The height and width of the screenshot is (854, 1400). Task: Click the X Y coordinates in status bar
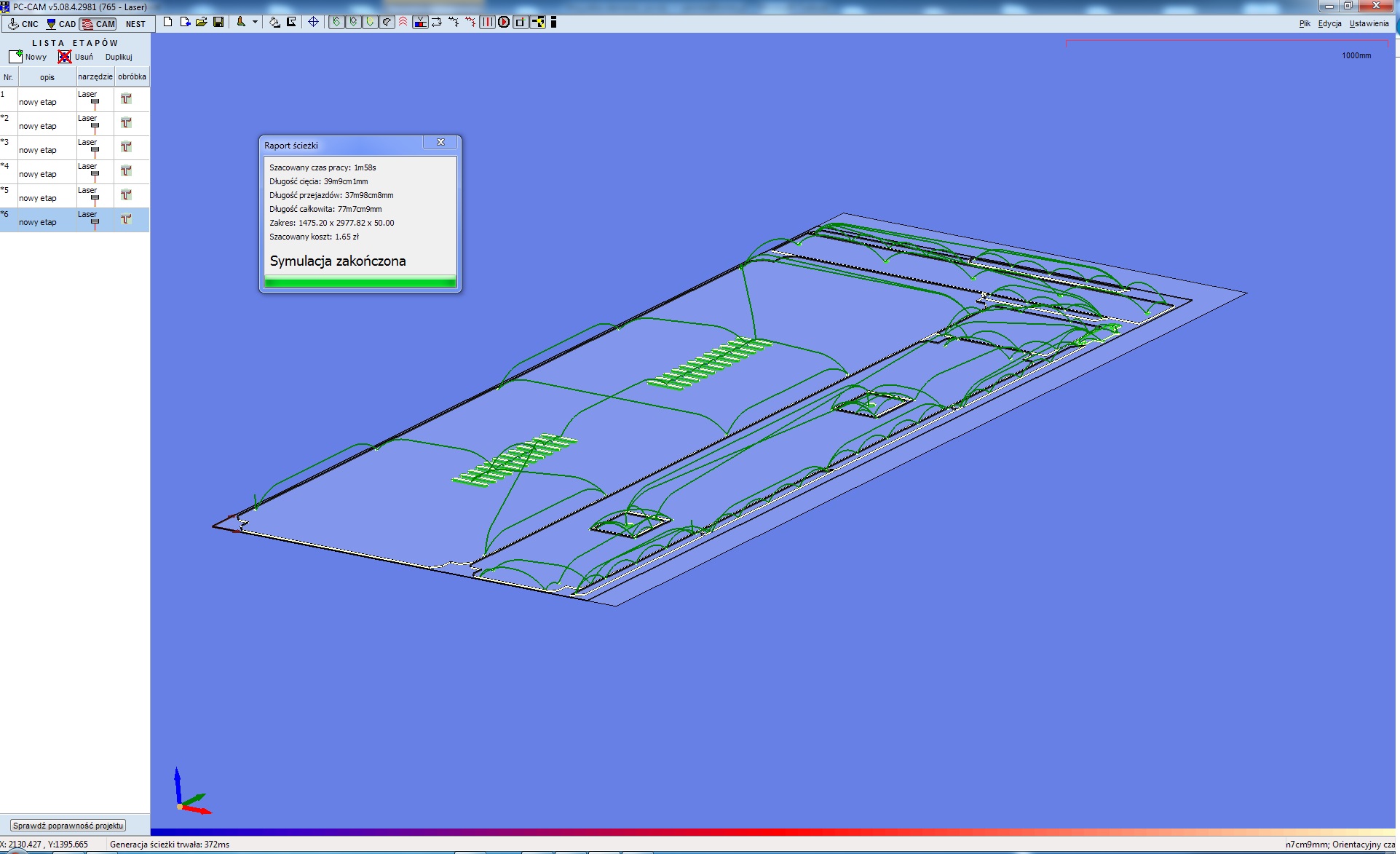(44, 845)
